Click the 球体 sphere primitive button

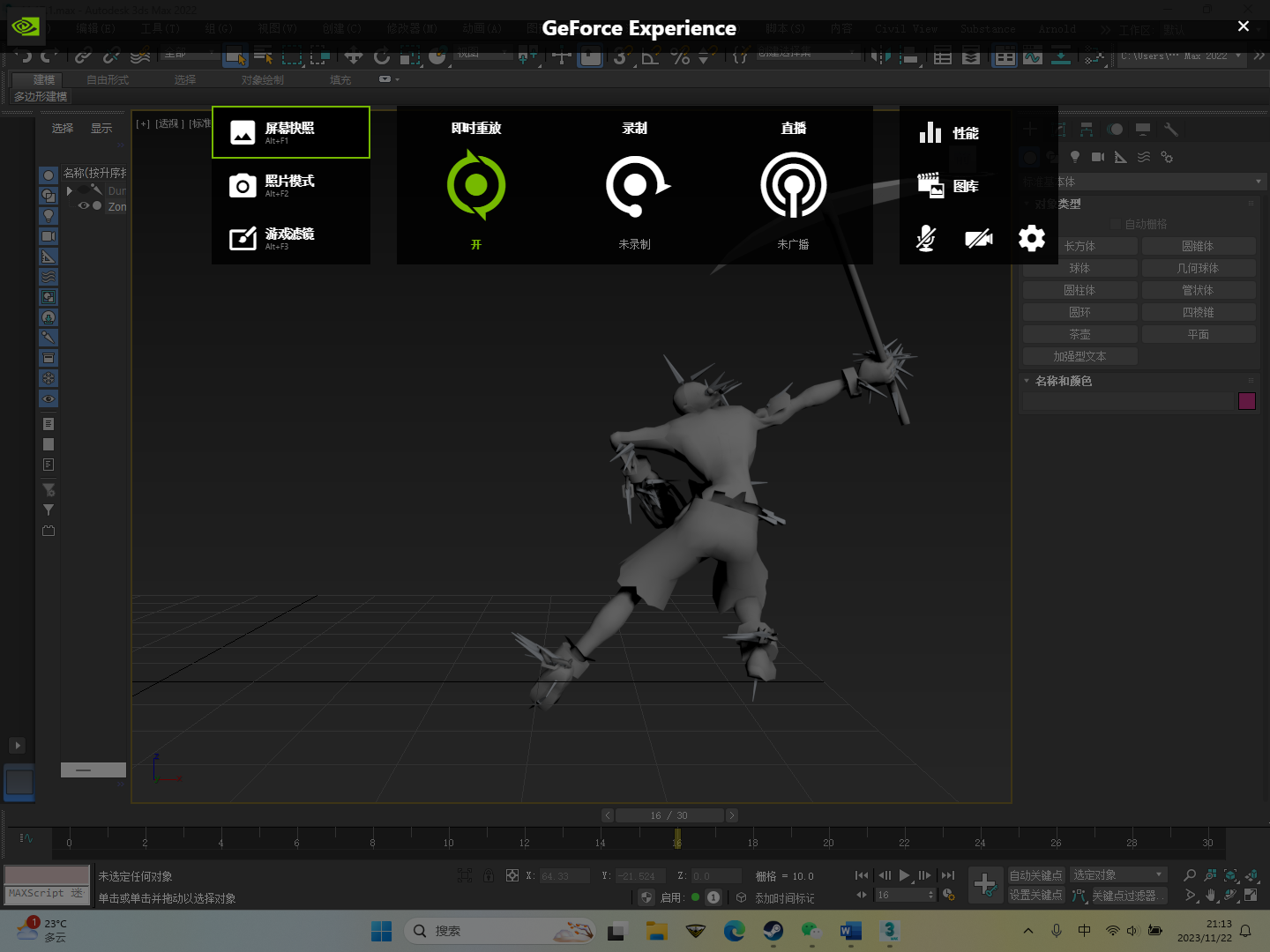pyautogui.click(x=1079, y=268)
